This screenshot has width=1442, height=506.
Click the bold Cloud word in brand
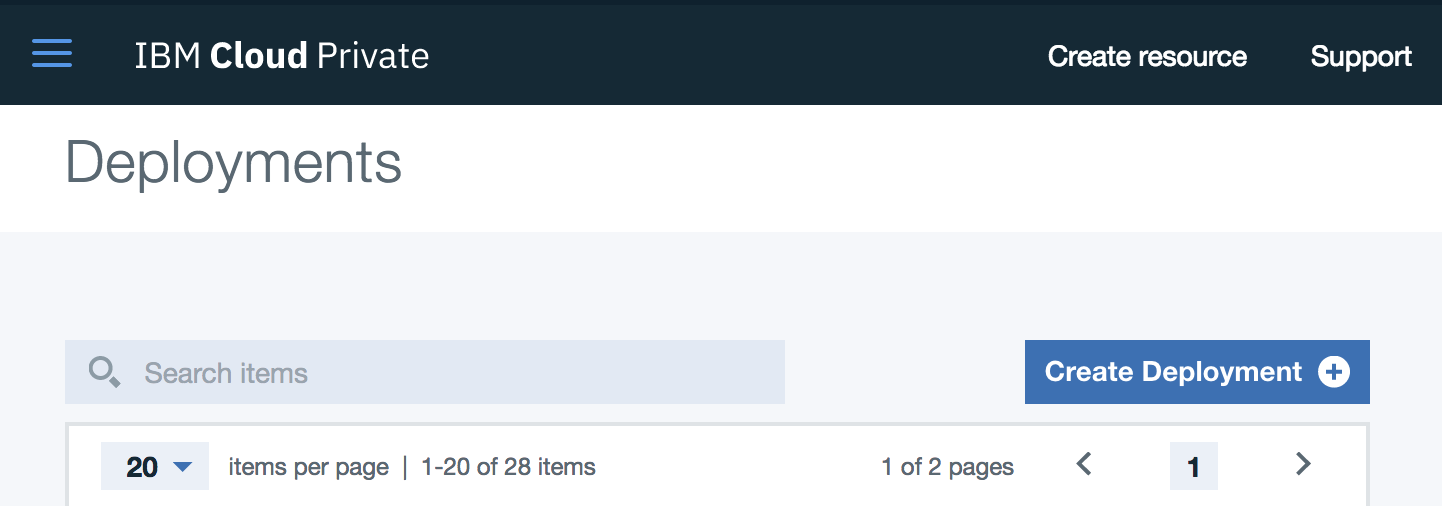(259, 56)
